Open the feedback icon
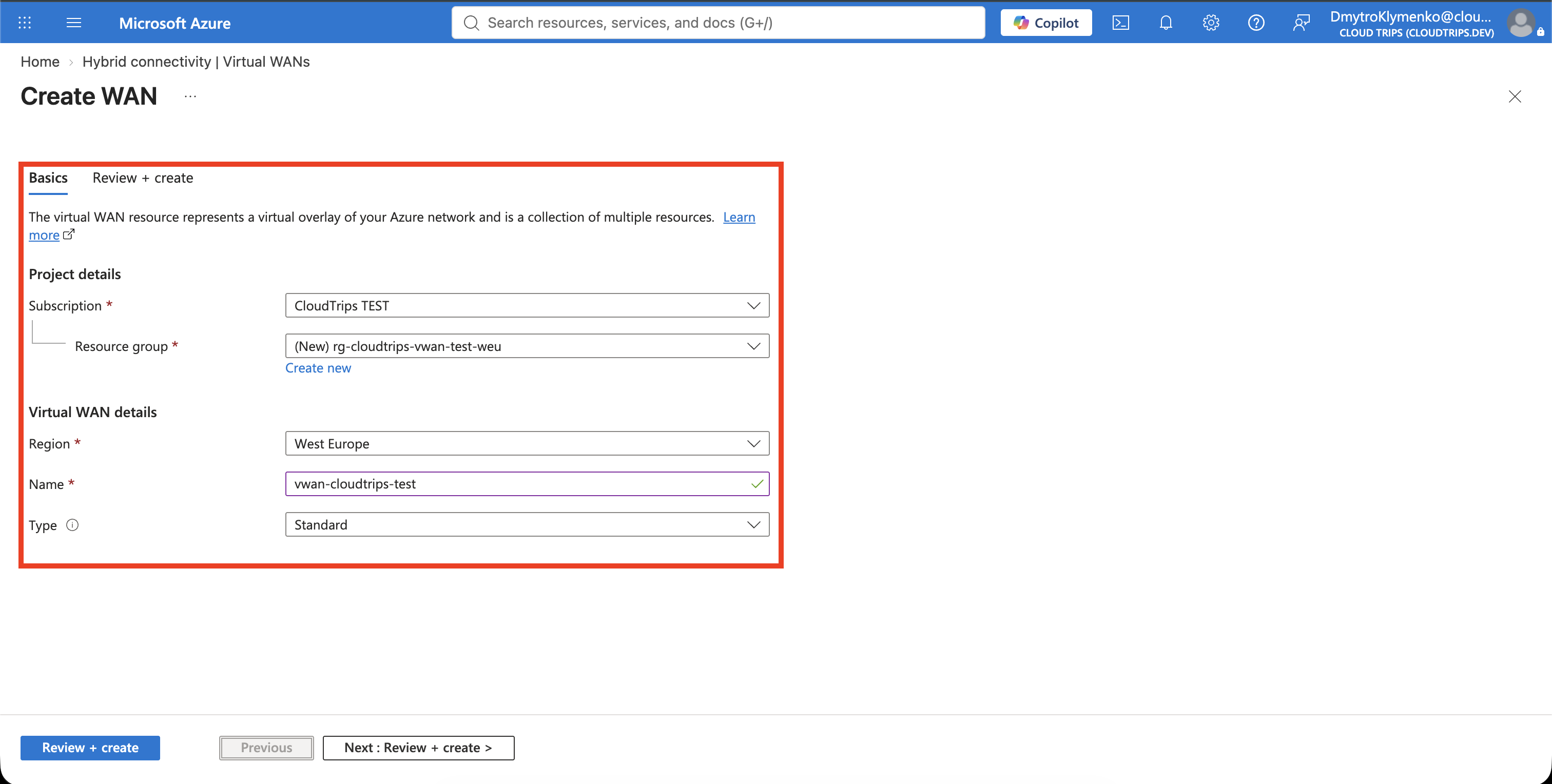This screenshot has height=784, width=1552. [x=1302, y=23]
